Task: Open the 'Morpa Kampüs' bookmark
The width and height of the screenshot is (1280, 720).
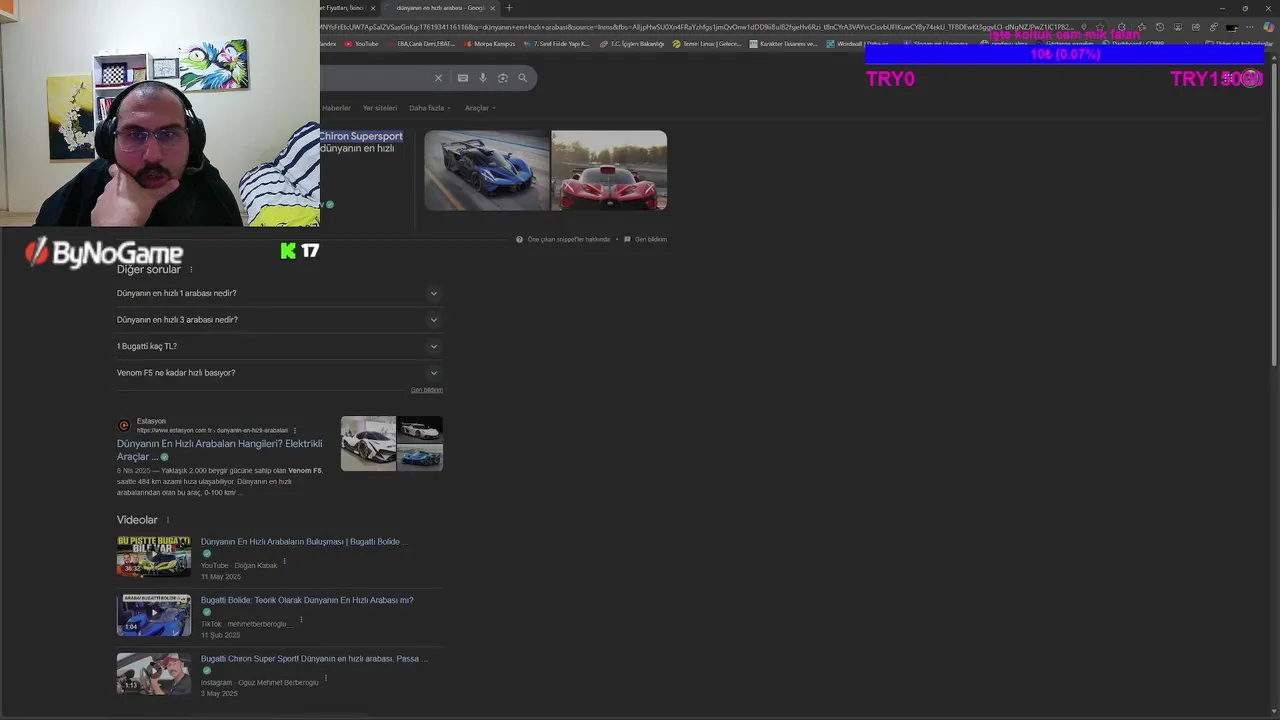Action: pyautogui.click(x=490, y=44)
